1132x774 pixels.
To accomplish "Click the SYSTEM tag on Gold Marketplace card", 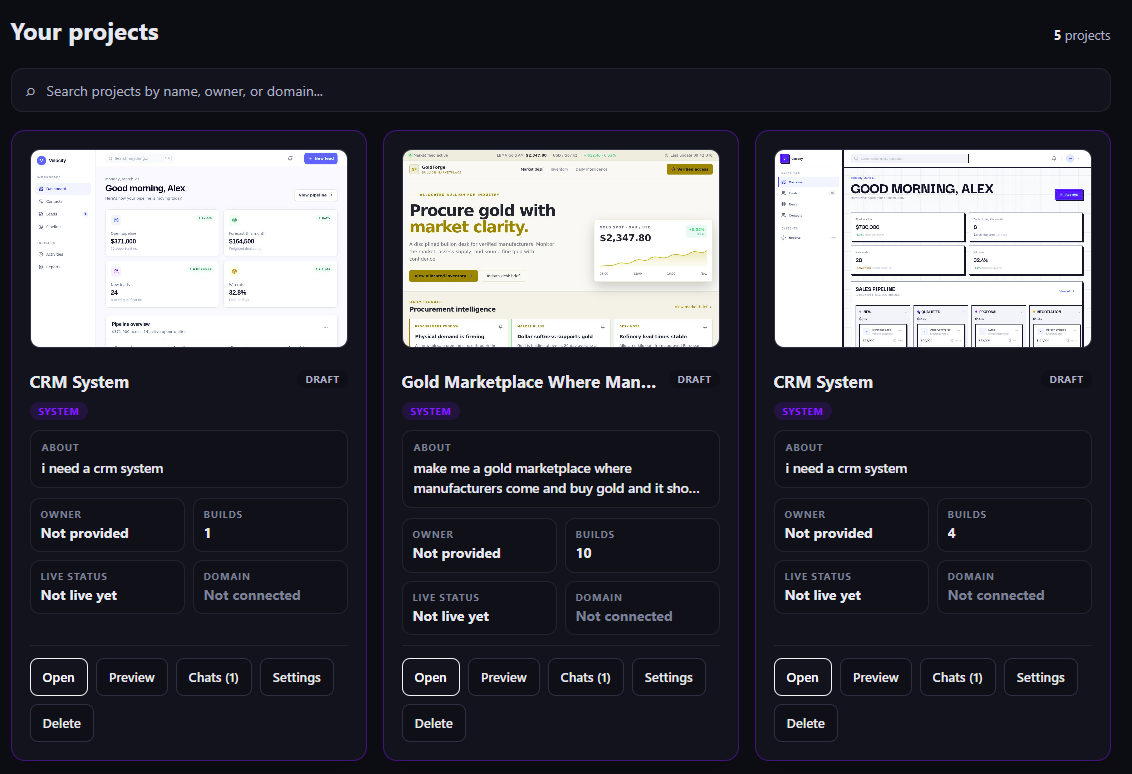I will pos(430,412).
